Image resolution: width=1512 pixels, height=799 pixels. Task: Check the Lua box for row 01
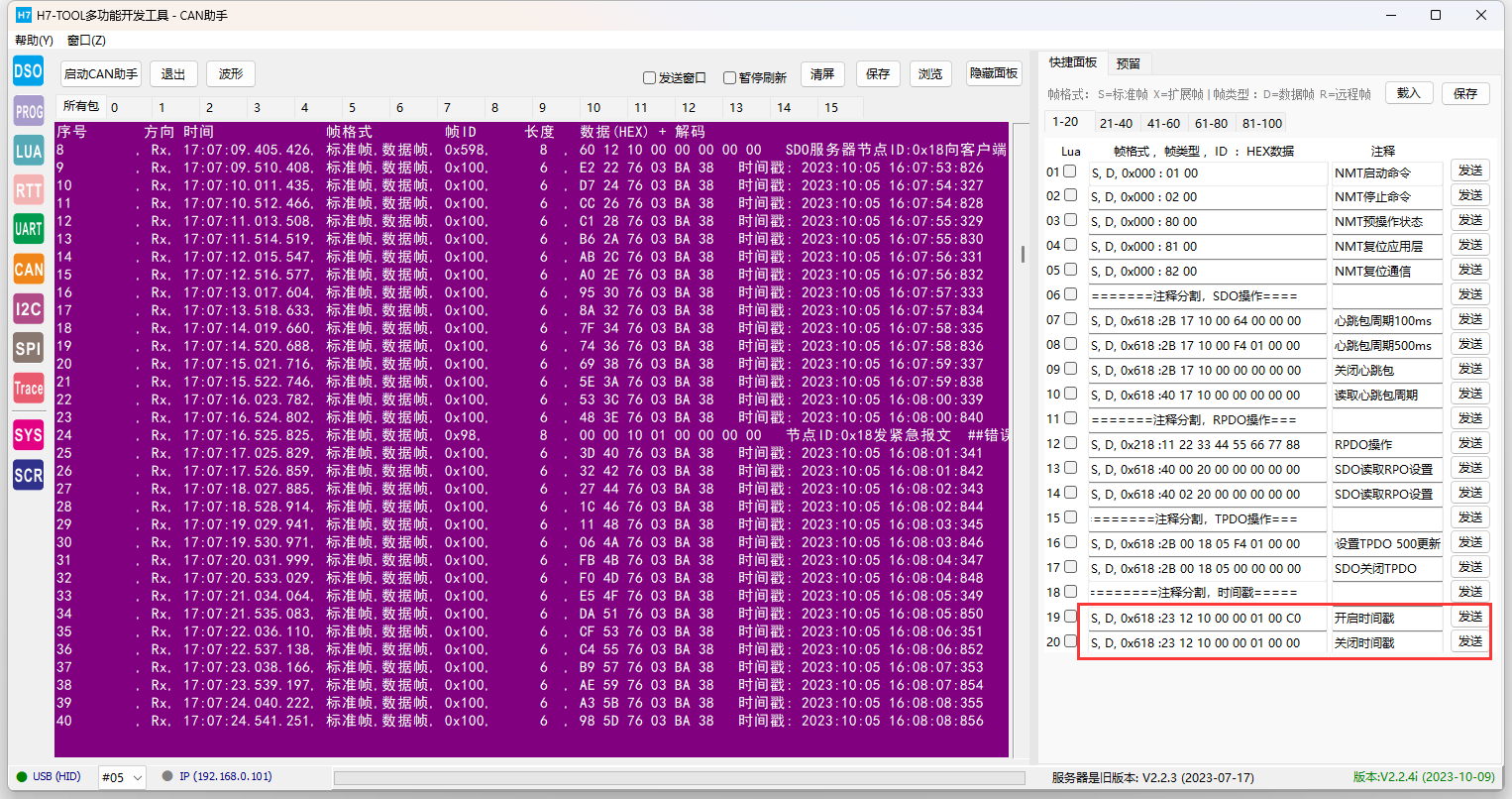[x=1070, y=171]
